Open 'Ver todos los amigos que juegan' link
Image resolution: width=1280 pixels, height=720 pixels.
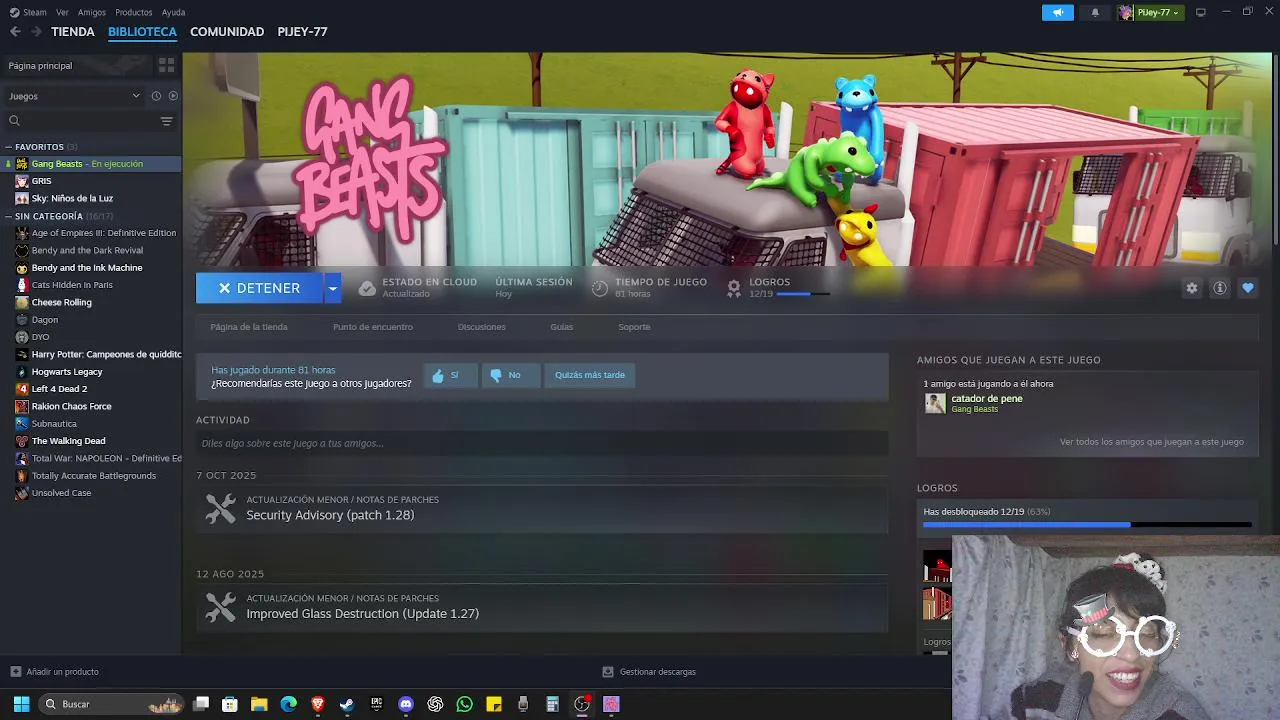(x=1152, y=442)
